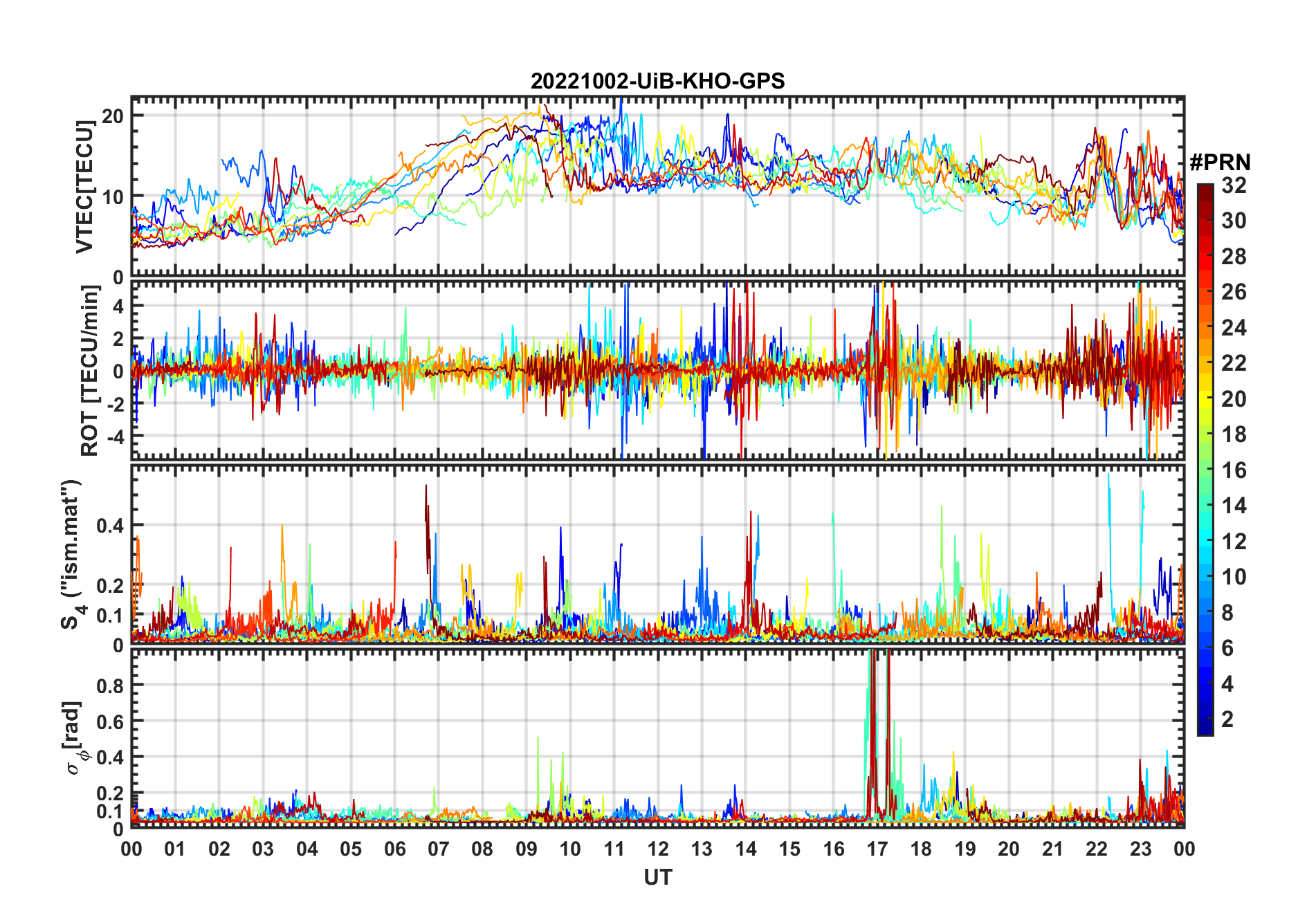Choose UT axis tick label 15
Image resolution: width=1316 pixels, height=920 pixels.
pyautogui.click(x=789, y=849)
